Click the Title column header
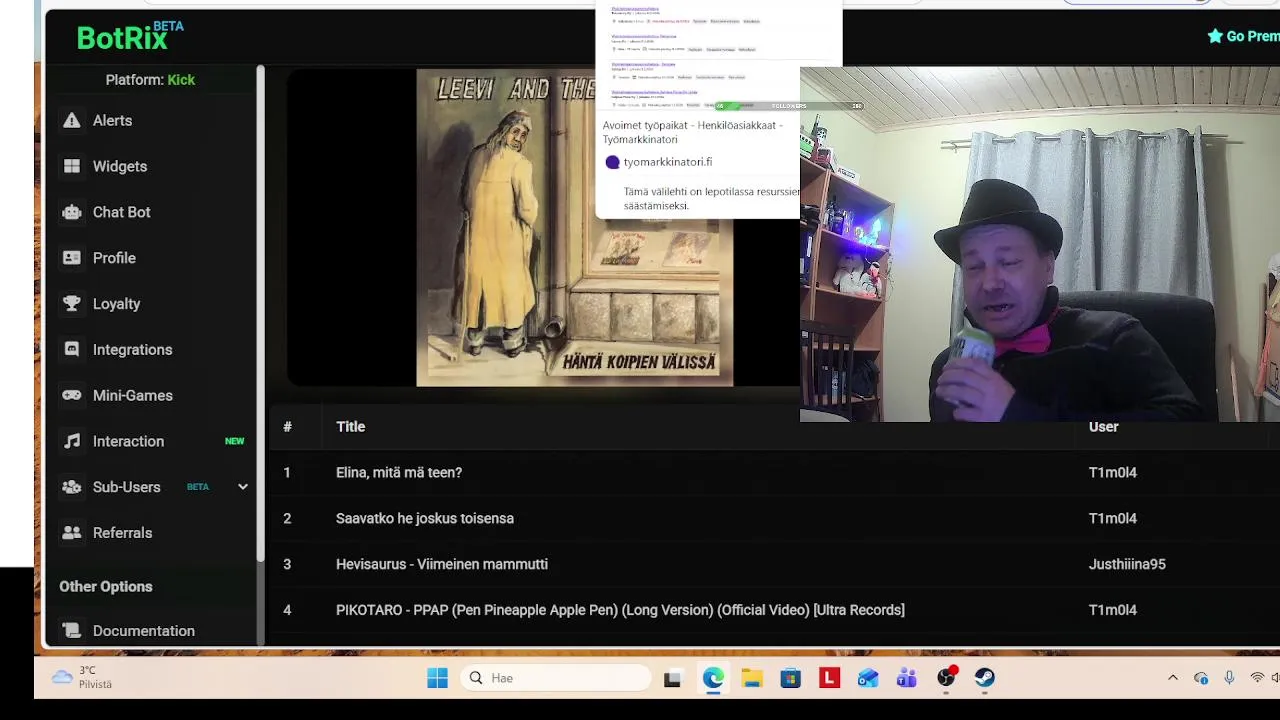Screen dimensions: 1280x720 tap(350, 427)
